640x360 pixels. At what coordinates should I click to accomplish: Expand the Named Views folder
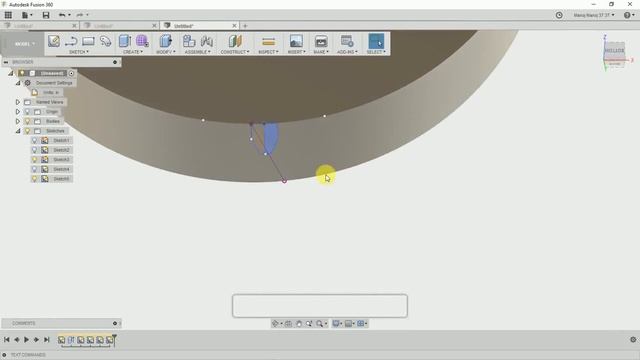18,102
